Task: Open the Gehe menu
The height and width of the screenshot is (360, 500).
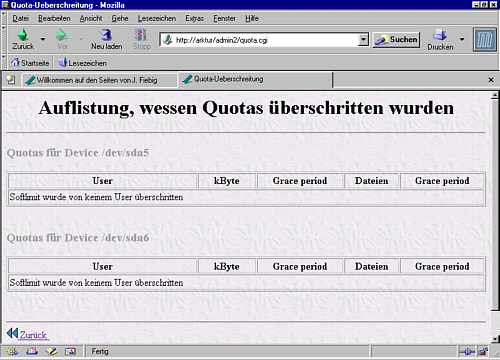Action: 120,18
